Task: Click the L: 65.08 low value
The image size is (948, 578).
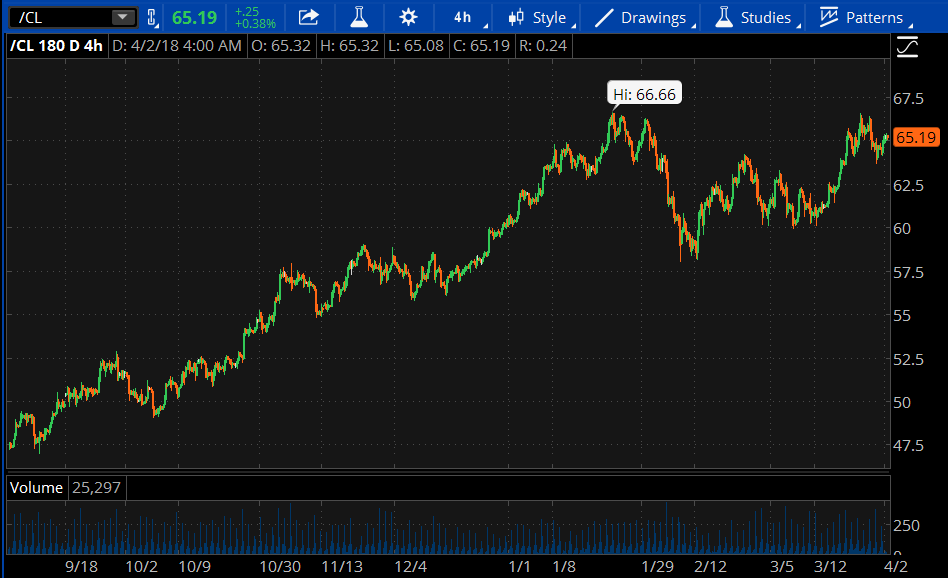Action: pos(416,46)
